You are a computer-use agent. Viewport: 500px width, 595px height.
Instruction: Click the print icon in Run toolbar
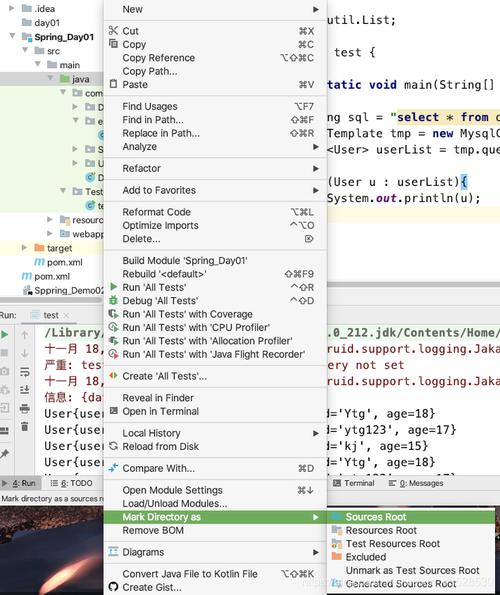(24, 409)
